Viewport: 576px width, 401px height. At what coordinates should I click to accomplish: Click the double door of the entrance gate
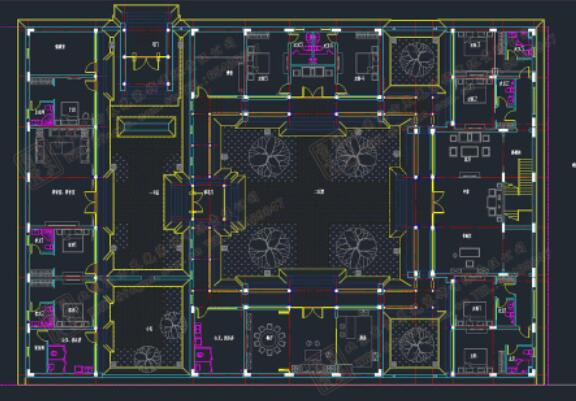tap(147, 62)
